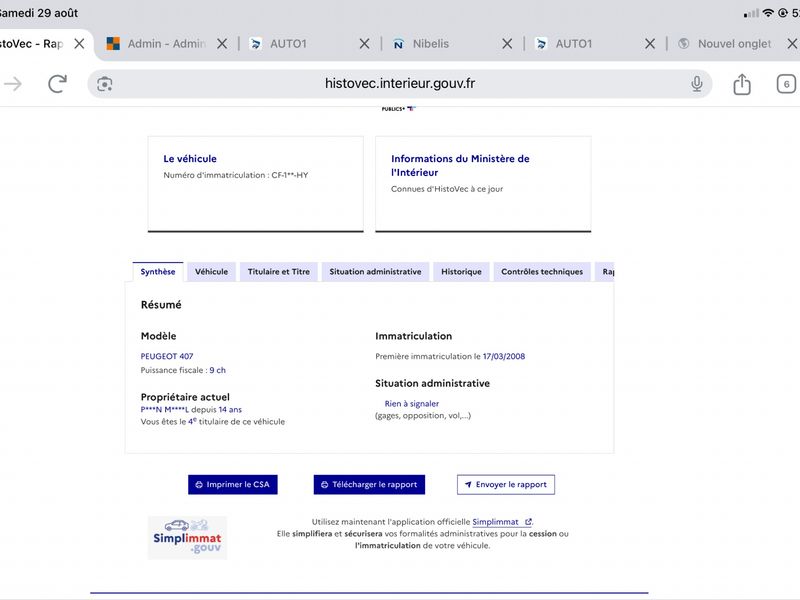Tap the histovec.interieur.gouv.fr address field
The image size is (800, 600).
[x=399, y=84]
